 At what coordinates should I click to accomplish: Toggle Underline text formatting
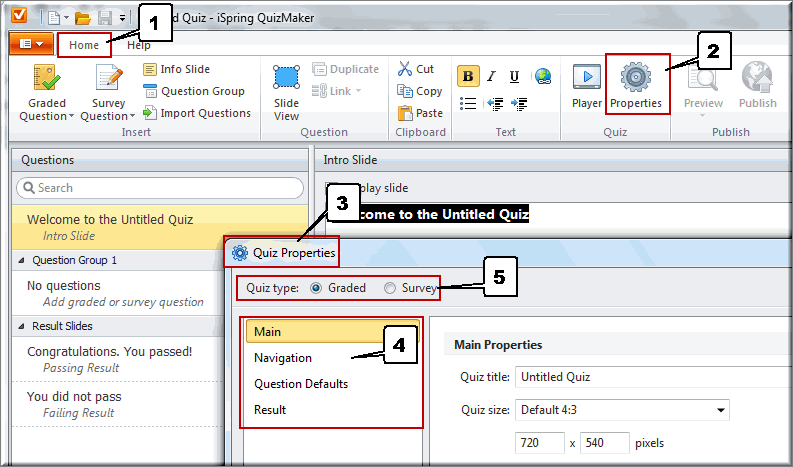pyautogui.click(x=514, y=76)
